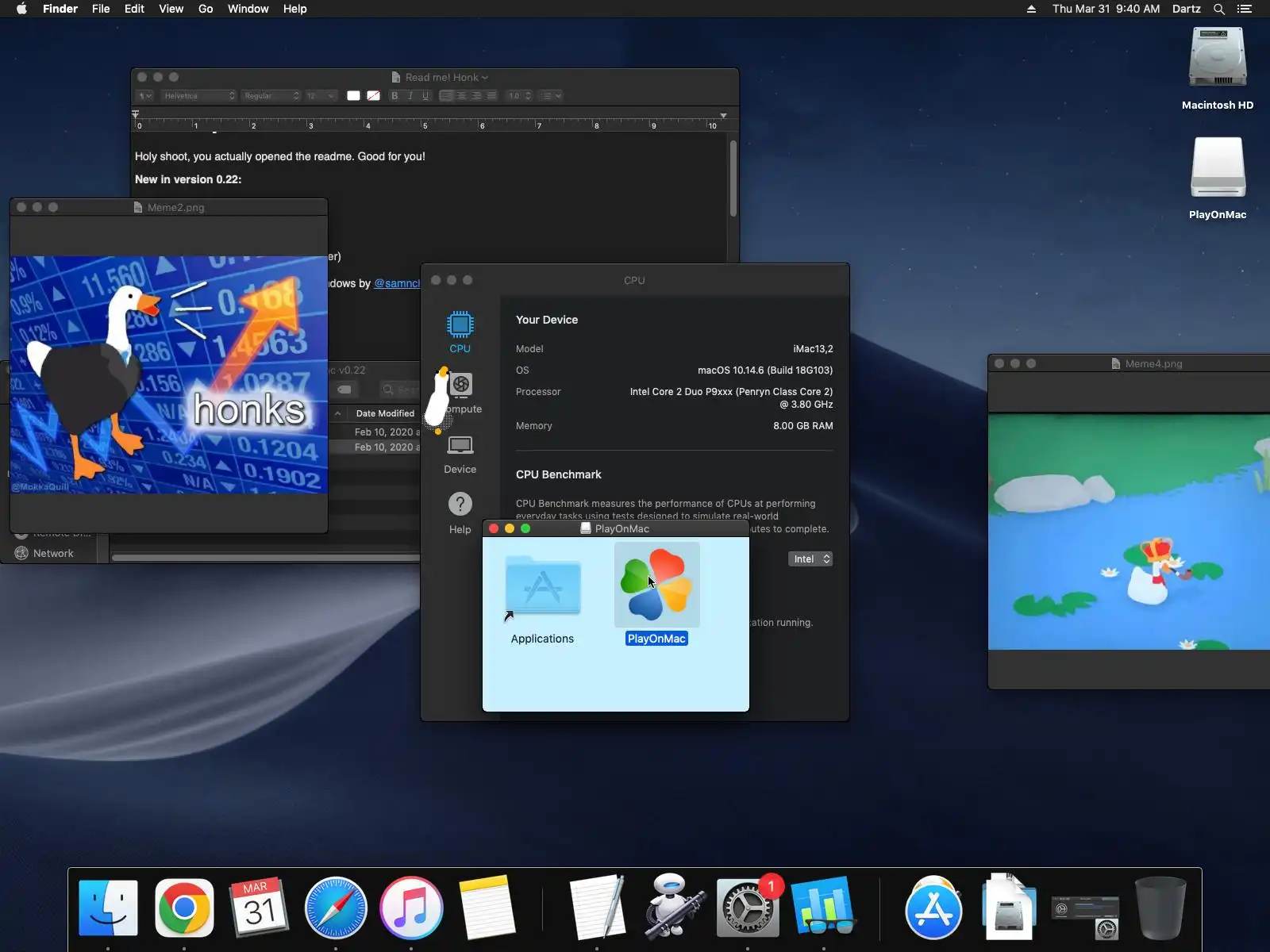Click the Finder window horizontal scrollbar
This screenshot has width=1270, height=952.
pyautogui.click(x=266, y=558)
